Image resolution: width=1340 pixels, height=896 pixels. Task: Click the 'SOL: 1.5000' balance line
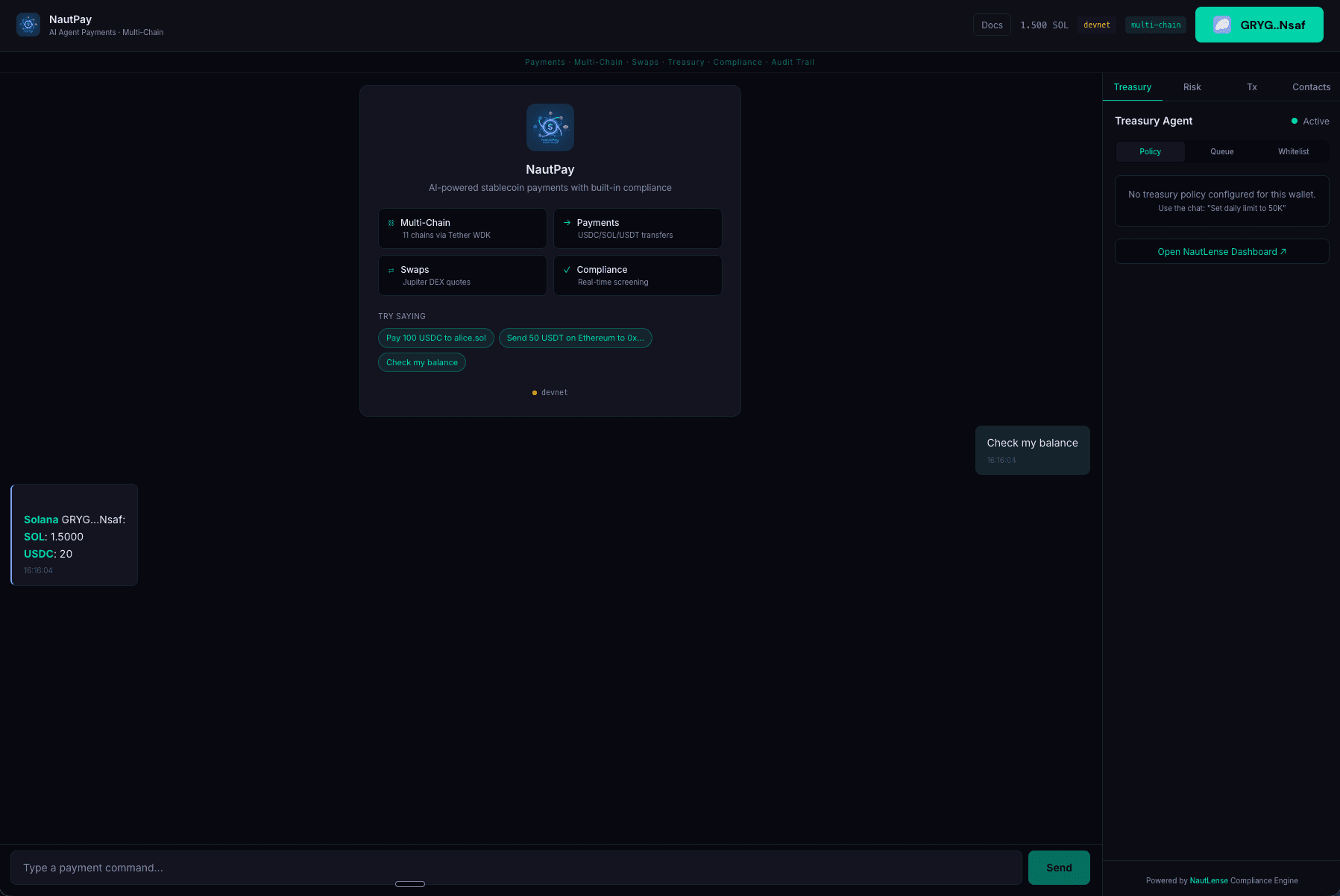(x=54, y=537)
